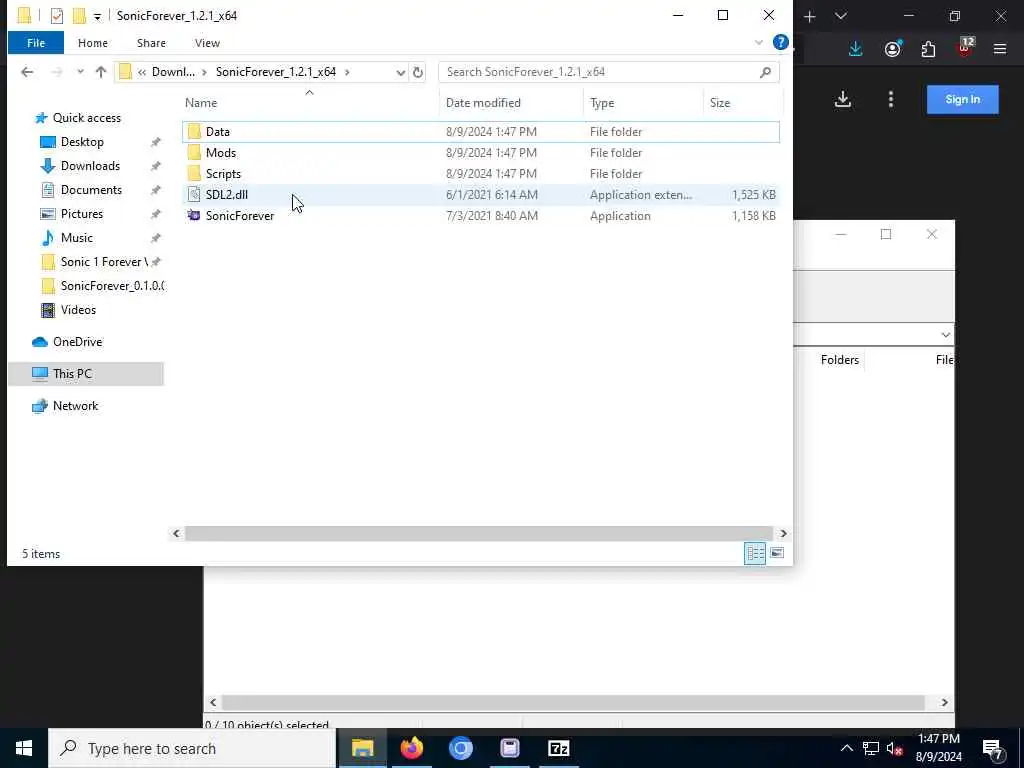List all browser tabs dropdown

click(841, 16)
